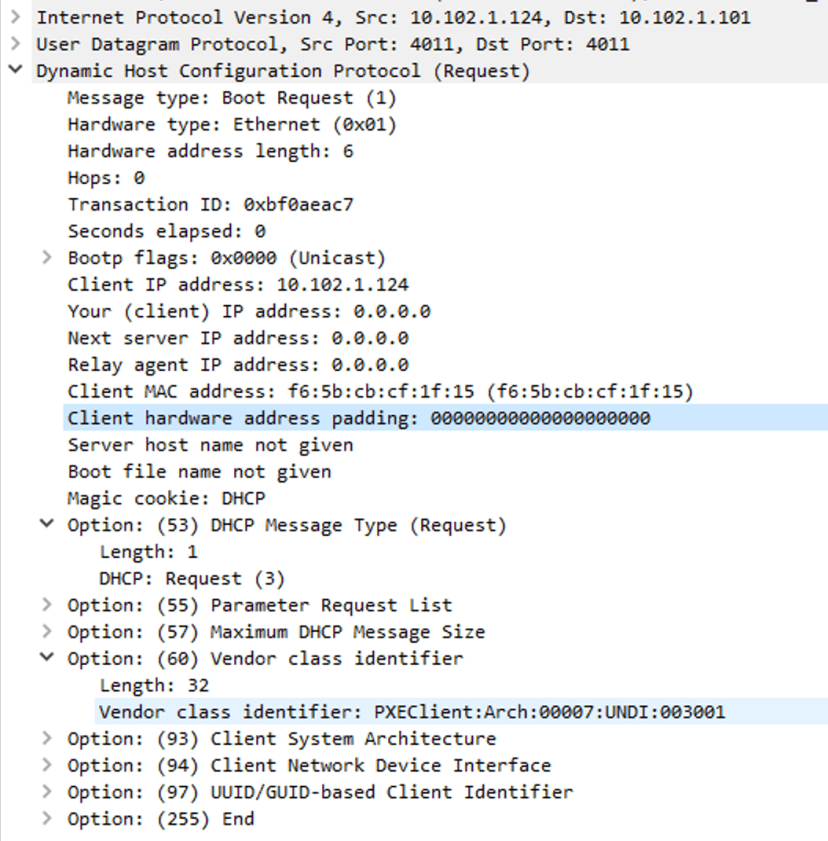Collapse Option 60 Vendor class identifier
The width and height of the screenshot is (828, 841).
pos(46,658)
